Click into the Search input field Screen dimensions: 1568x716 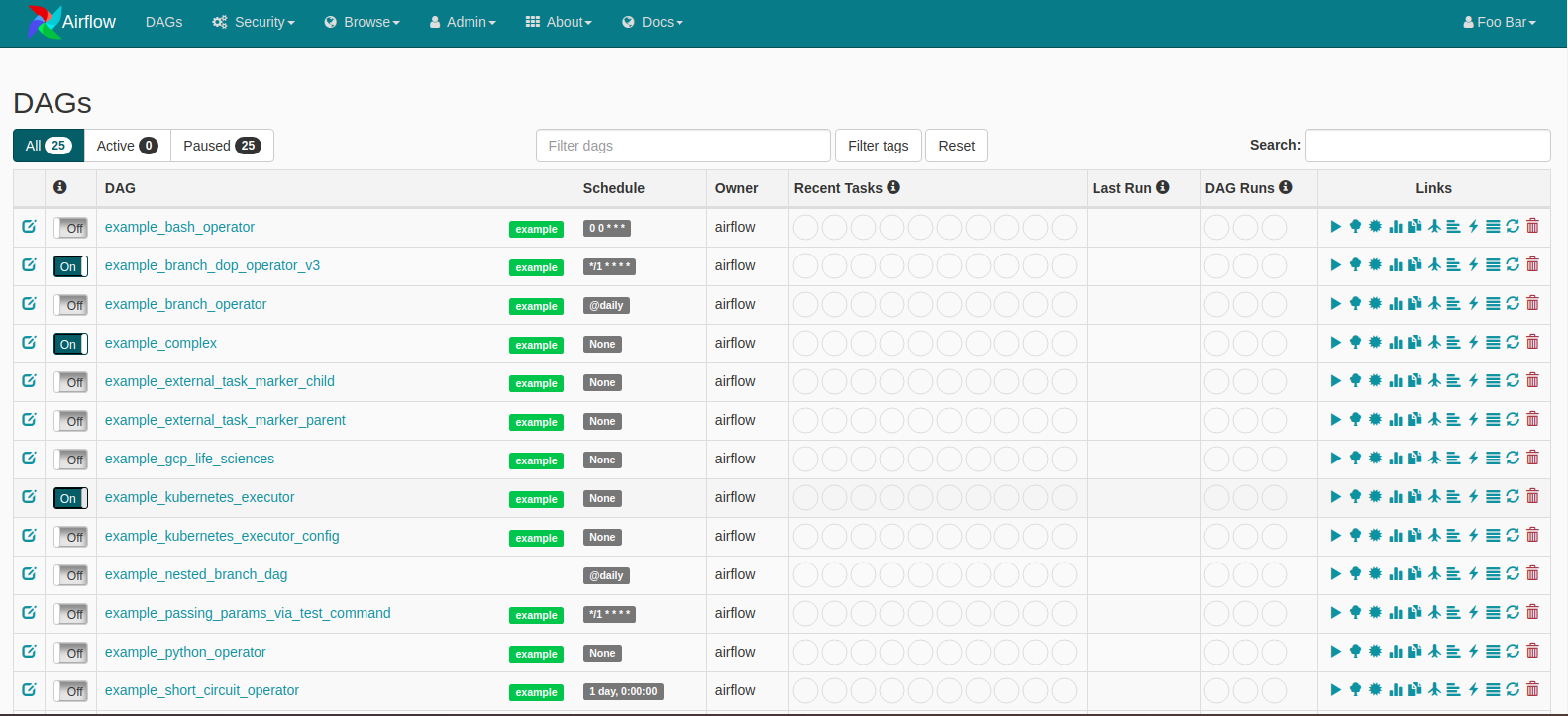pos(1426,146)
